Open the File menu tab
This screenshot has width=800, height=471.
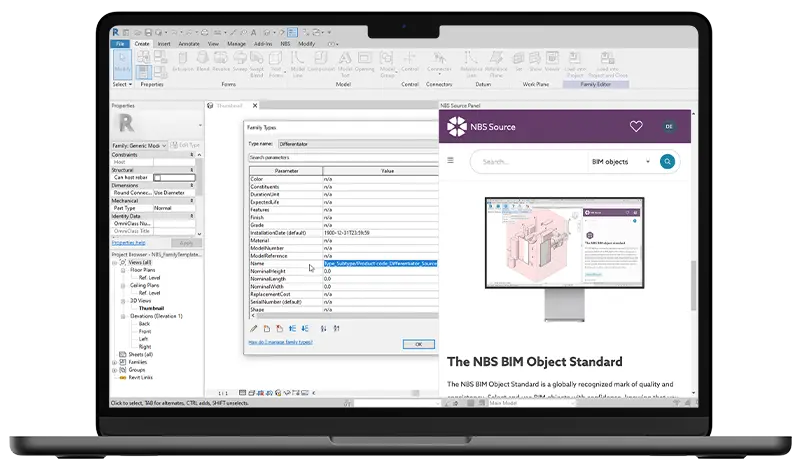click(120, 44)
